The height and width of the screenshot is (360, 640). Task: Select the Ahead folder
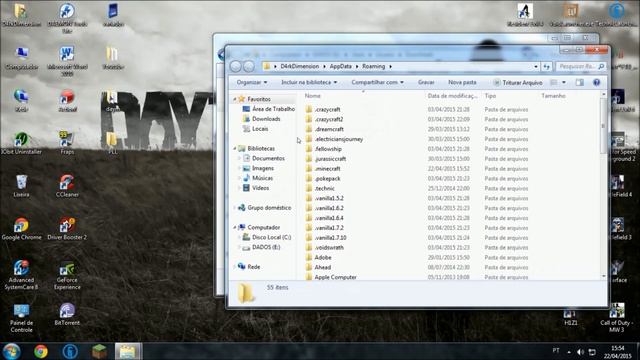click(x=322, y=267)
